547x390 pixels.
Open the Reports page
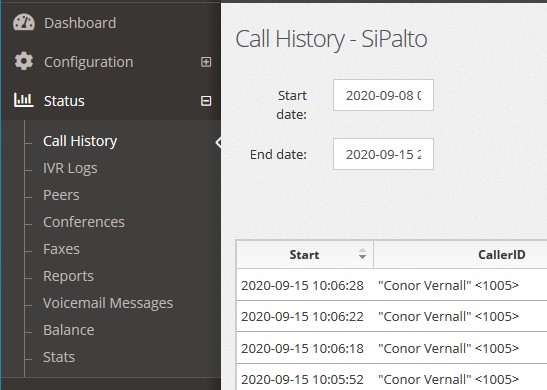(68, 276)
